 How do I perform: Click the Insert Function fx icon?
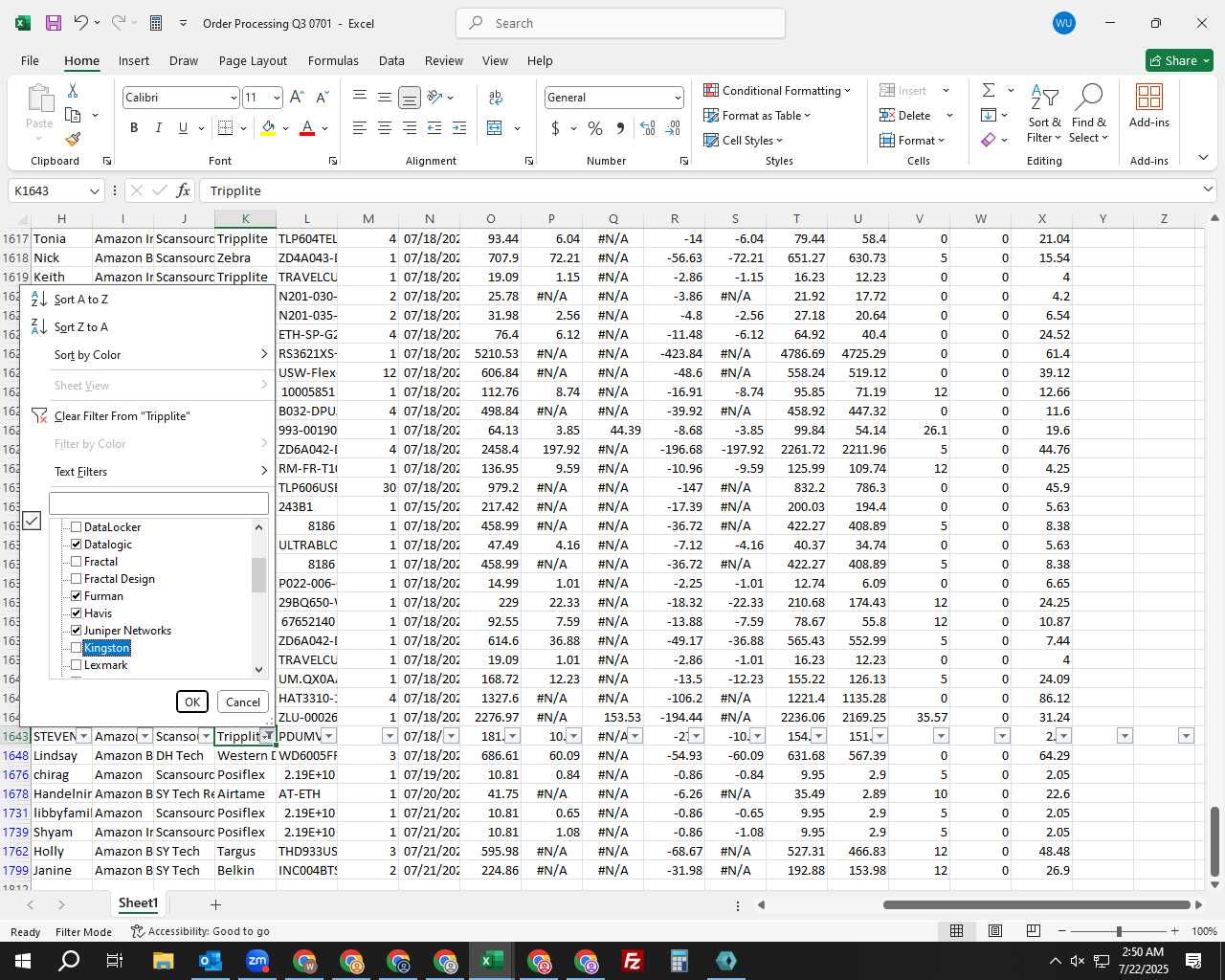pyautogui.click(x=184, y=190)
